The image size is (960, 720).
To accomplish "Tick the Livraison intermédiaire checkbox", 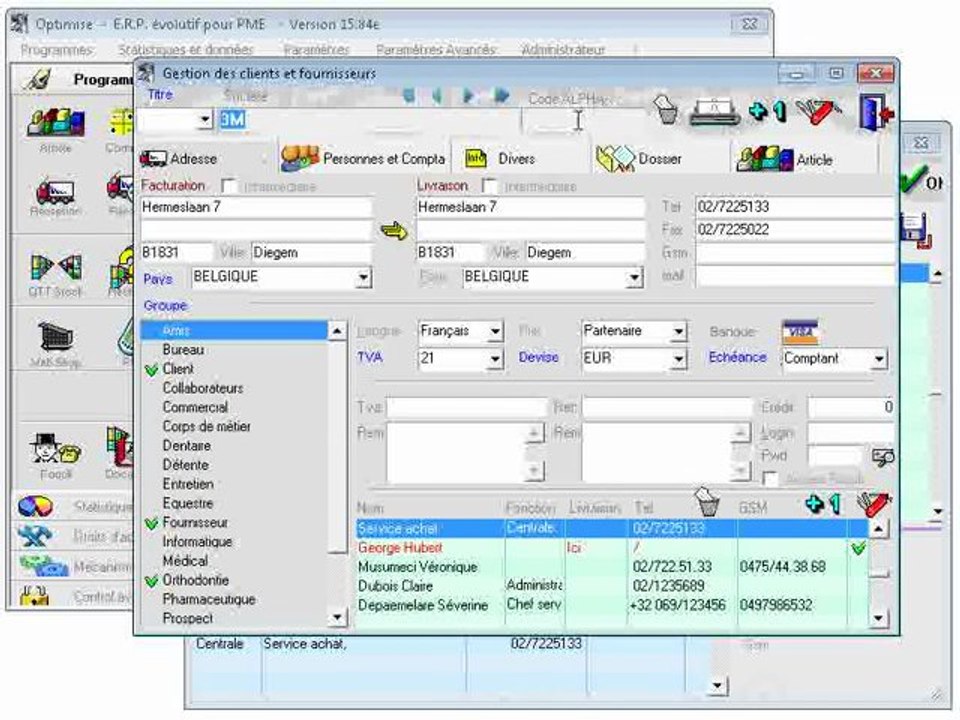I will (x=489, y=186).
